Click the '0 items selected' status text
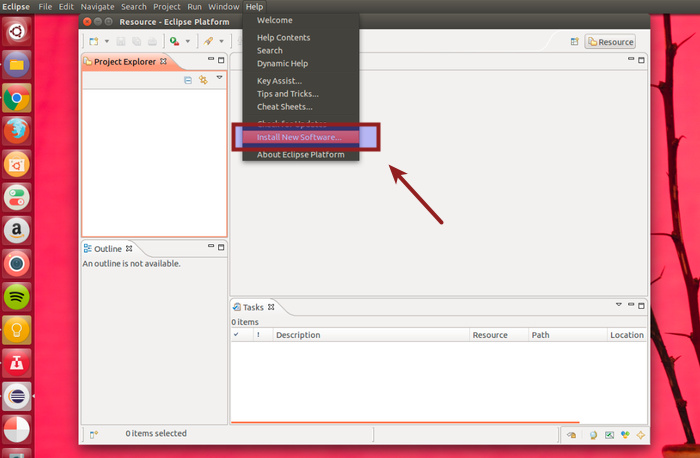Screen dimensions: 700x458 pos(156,433)
